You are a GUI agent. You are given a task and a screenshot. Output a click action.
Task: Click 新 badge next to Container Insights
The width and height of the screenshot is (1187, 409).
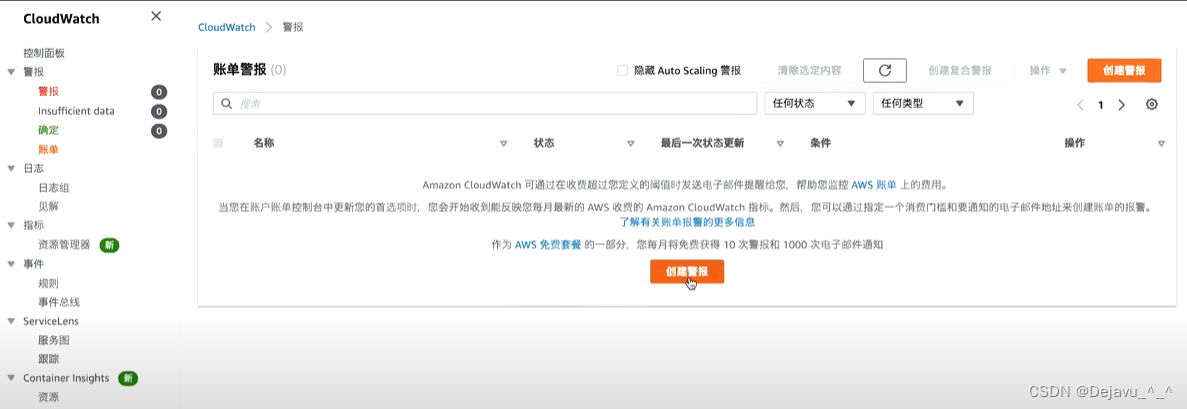pos(128,378)
